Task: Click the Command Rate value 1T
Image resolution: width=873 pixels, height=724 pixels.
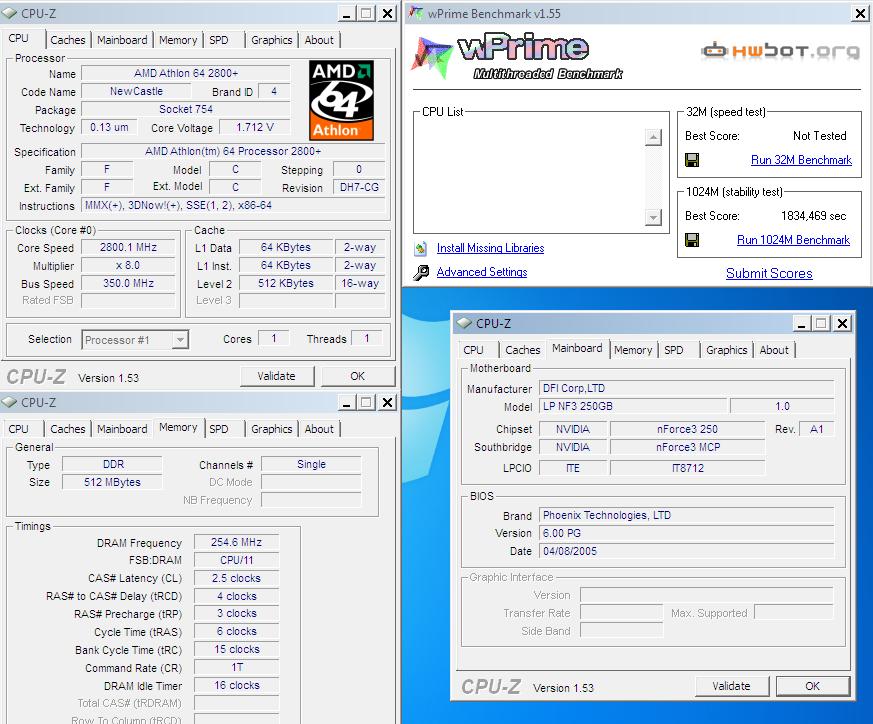Action: tap(236, 668)
